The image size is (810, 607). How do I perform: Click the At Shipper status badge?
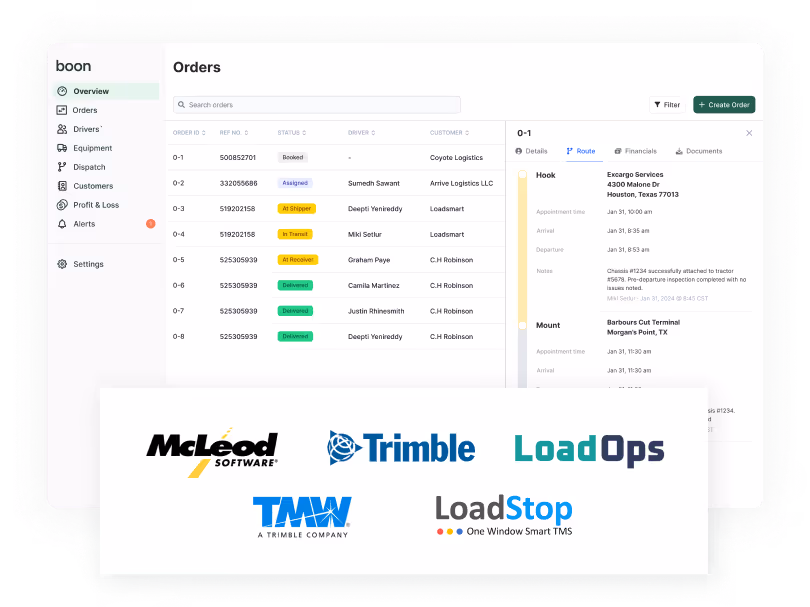(297, 209)
